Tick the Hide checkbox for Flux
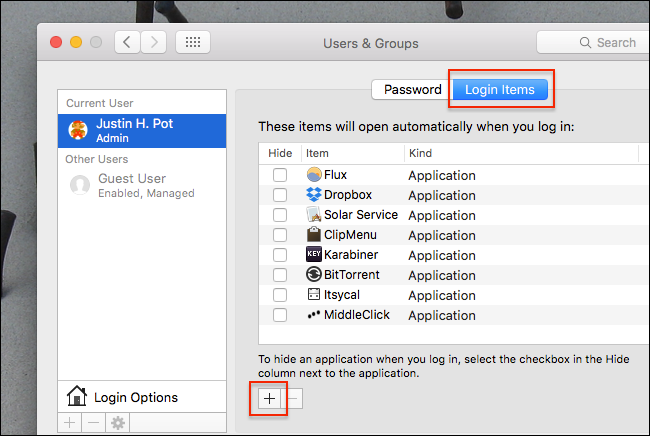Screen dimensions: 650x436 click(280, 175)
